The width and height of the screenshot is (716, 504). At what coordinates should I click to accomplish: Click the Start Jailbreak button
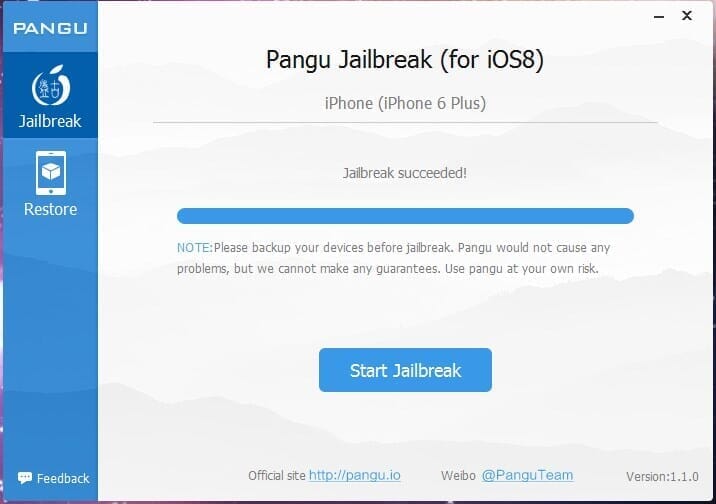click(x=405, y=370)
